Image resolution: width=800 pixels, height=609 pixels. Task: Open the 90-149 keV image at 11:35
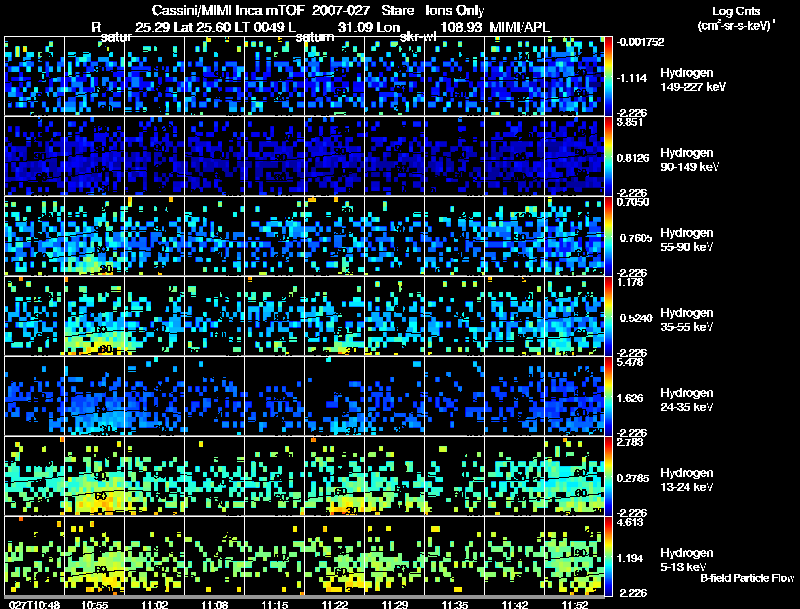pyautogui.click(x=454, y=156)
